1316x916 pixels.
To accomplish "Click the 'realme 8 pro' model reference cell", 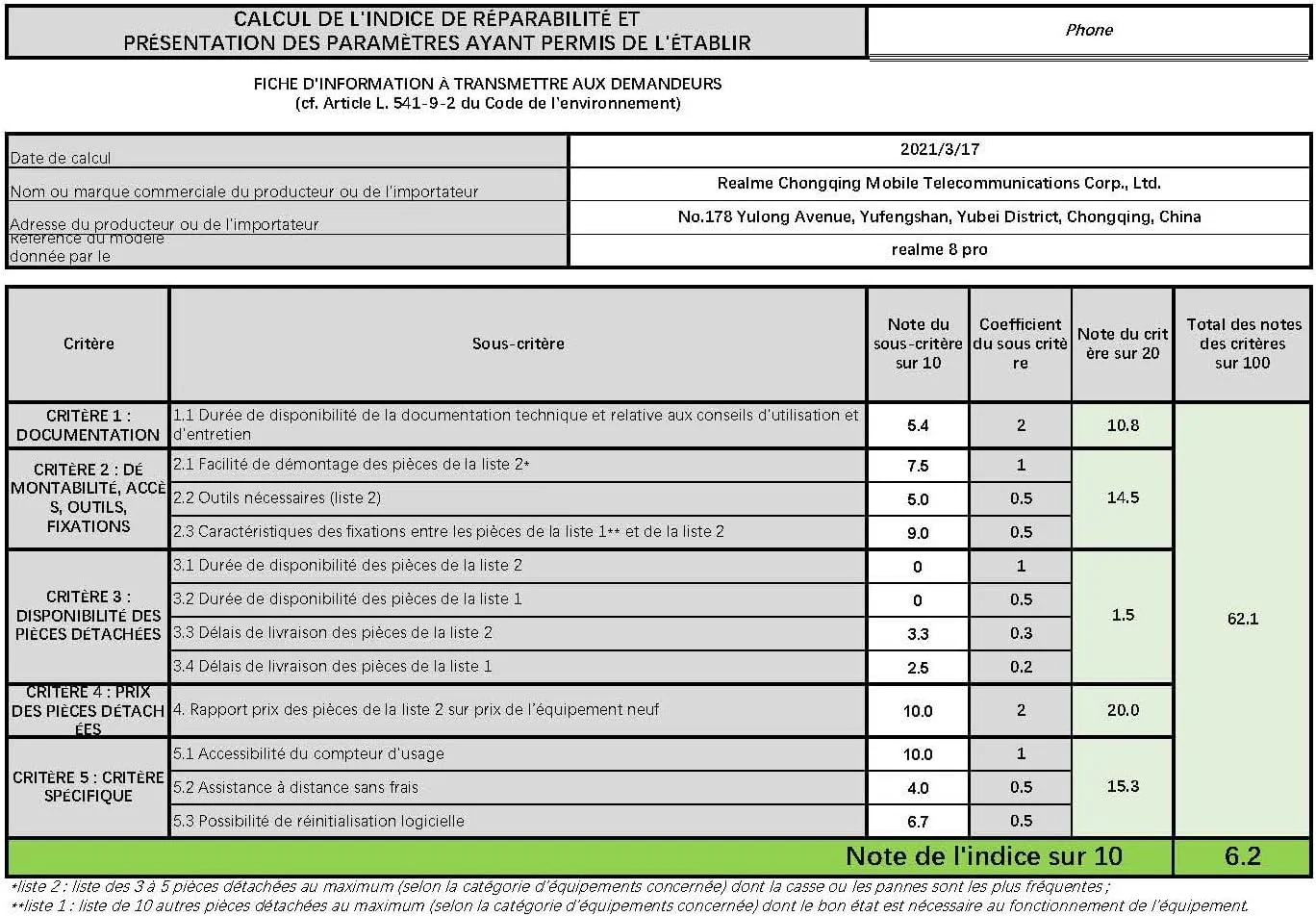I will [939, 249].
